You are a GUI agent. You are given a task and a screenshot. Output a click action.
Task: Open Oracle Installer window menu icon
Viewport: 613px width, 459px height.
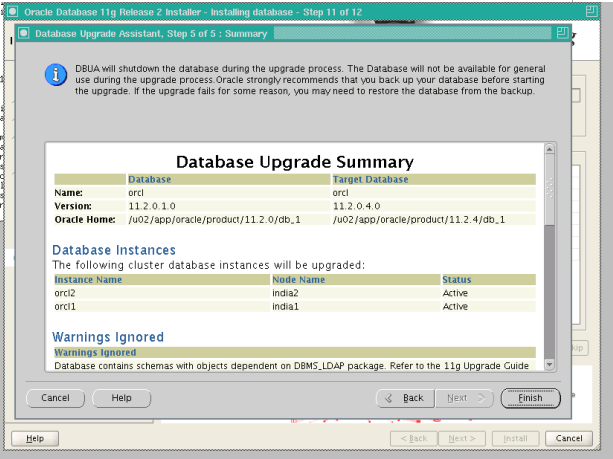point(13,11)
